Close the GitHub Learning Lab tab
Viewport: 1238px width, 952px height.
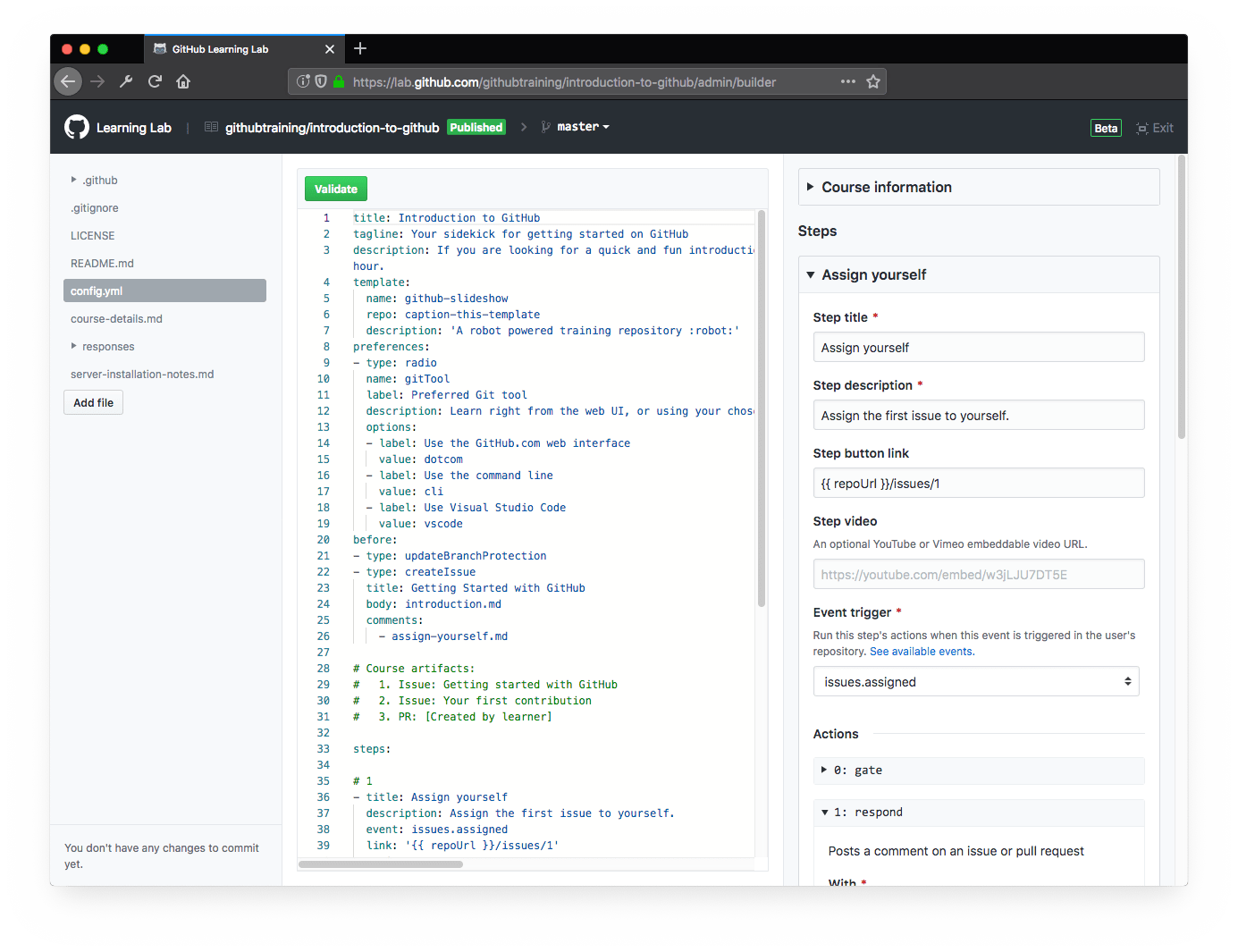pyautogui.click(x=330, y=49)
